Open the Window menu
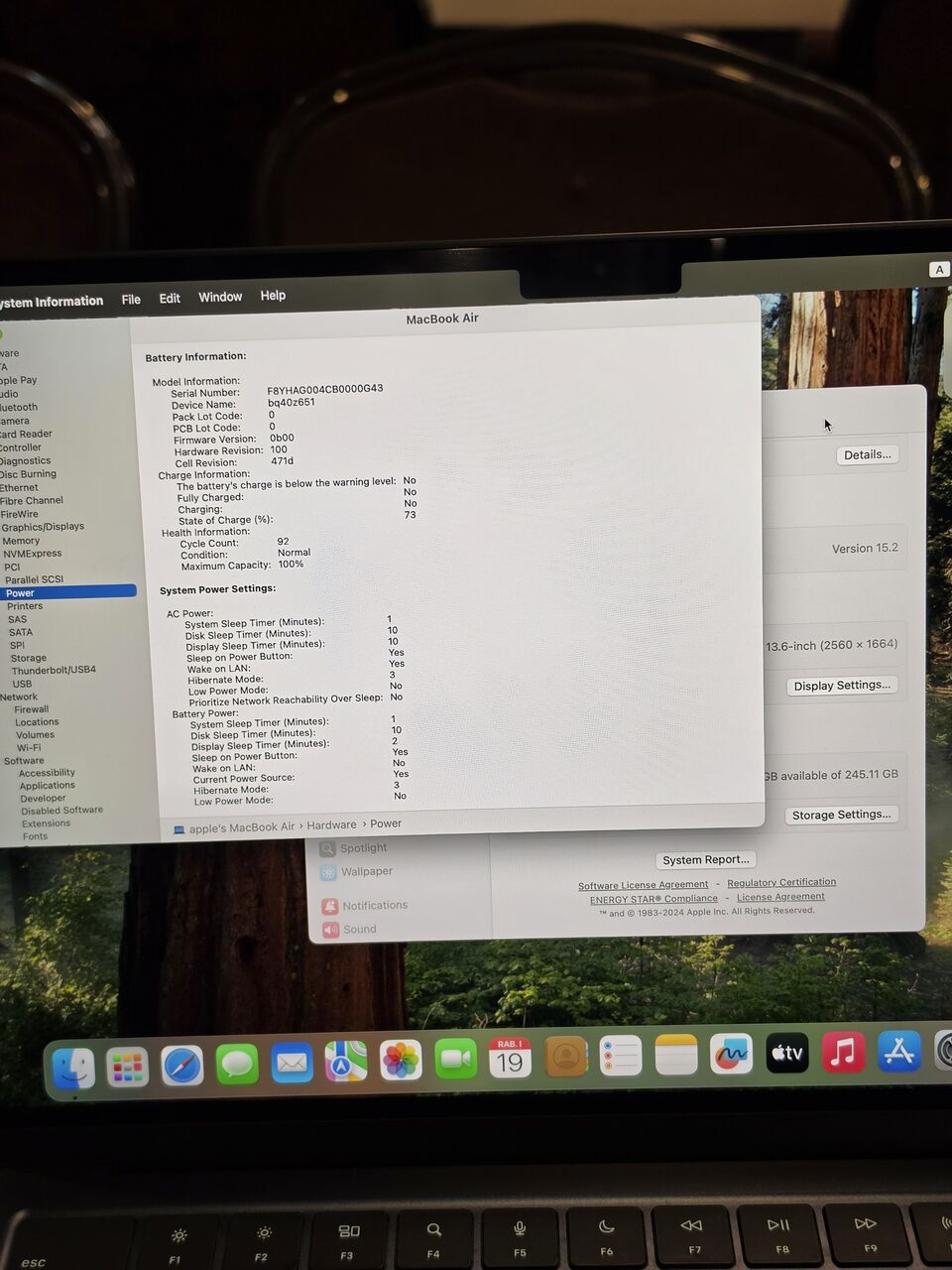 220,298
